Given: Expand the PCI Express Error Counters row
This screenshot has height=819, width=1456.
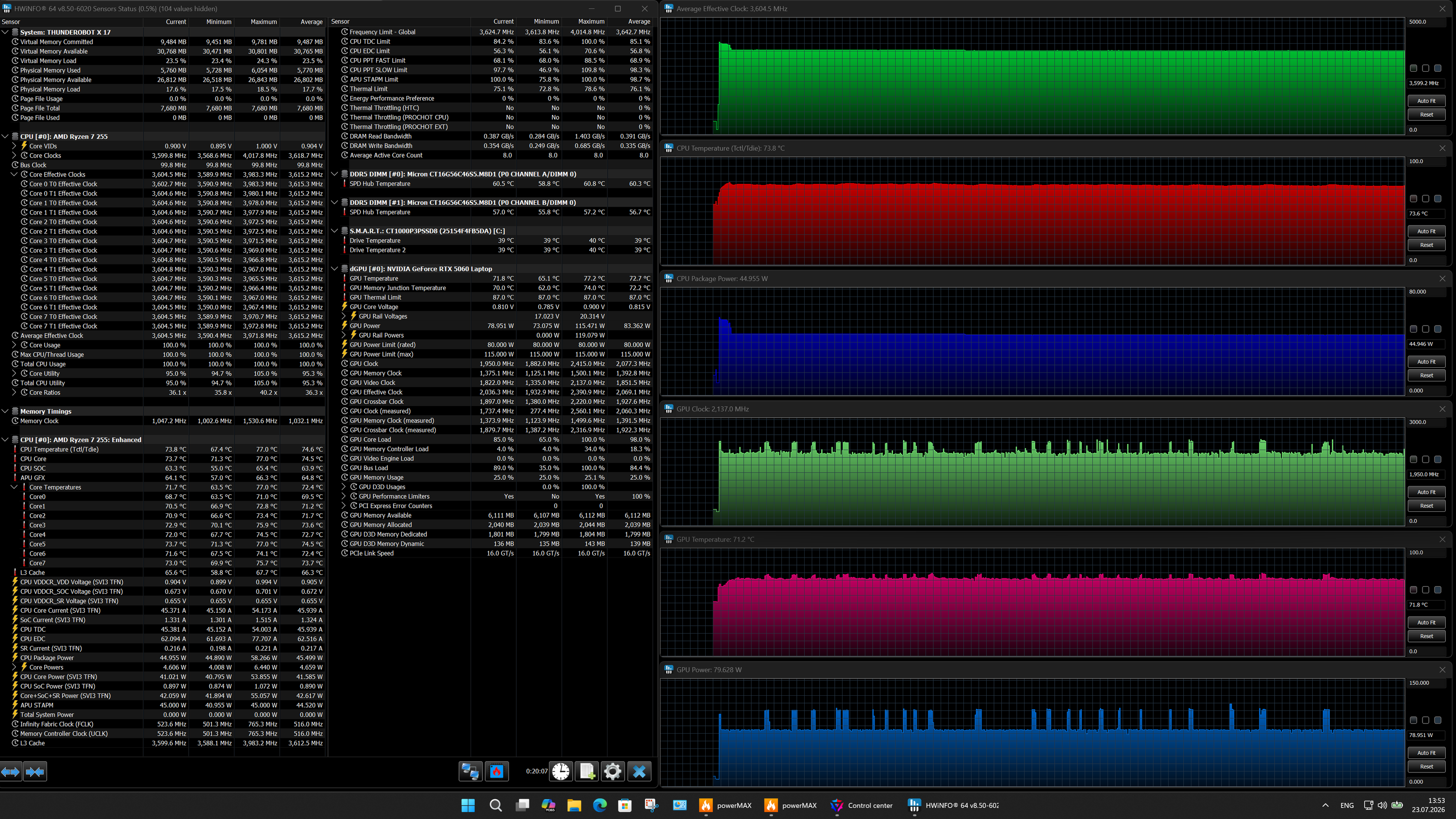Looking at the screenshot, I should 344,506.
